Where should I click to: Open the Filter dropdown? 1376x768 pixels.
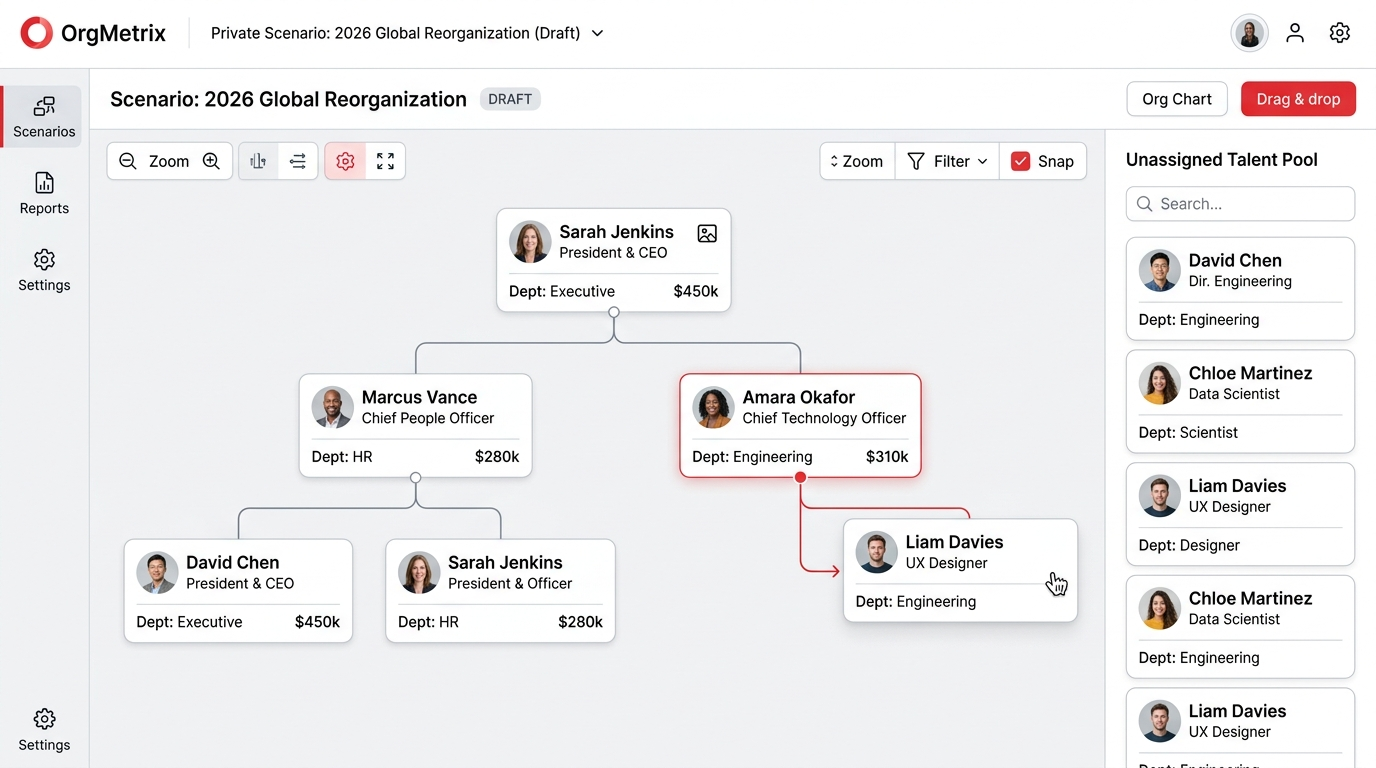[x=947, y=161]
